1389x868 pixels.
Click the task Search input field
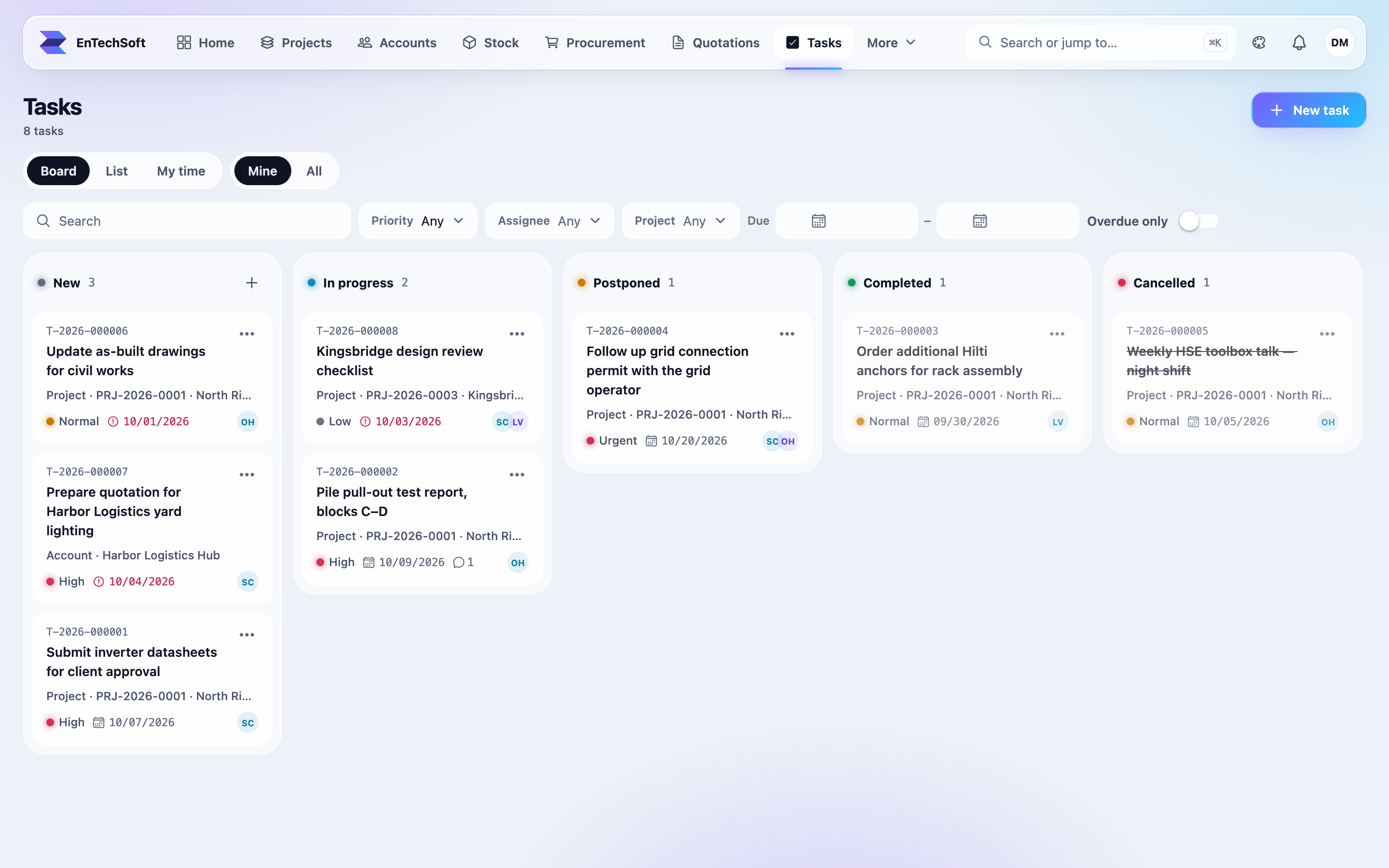187,221
